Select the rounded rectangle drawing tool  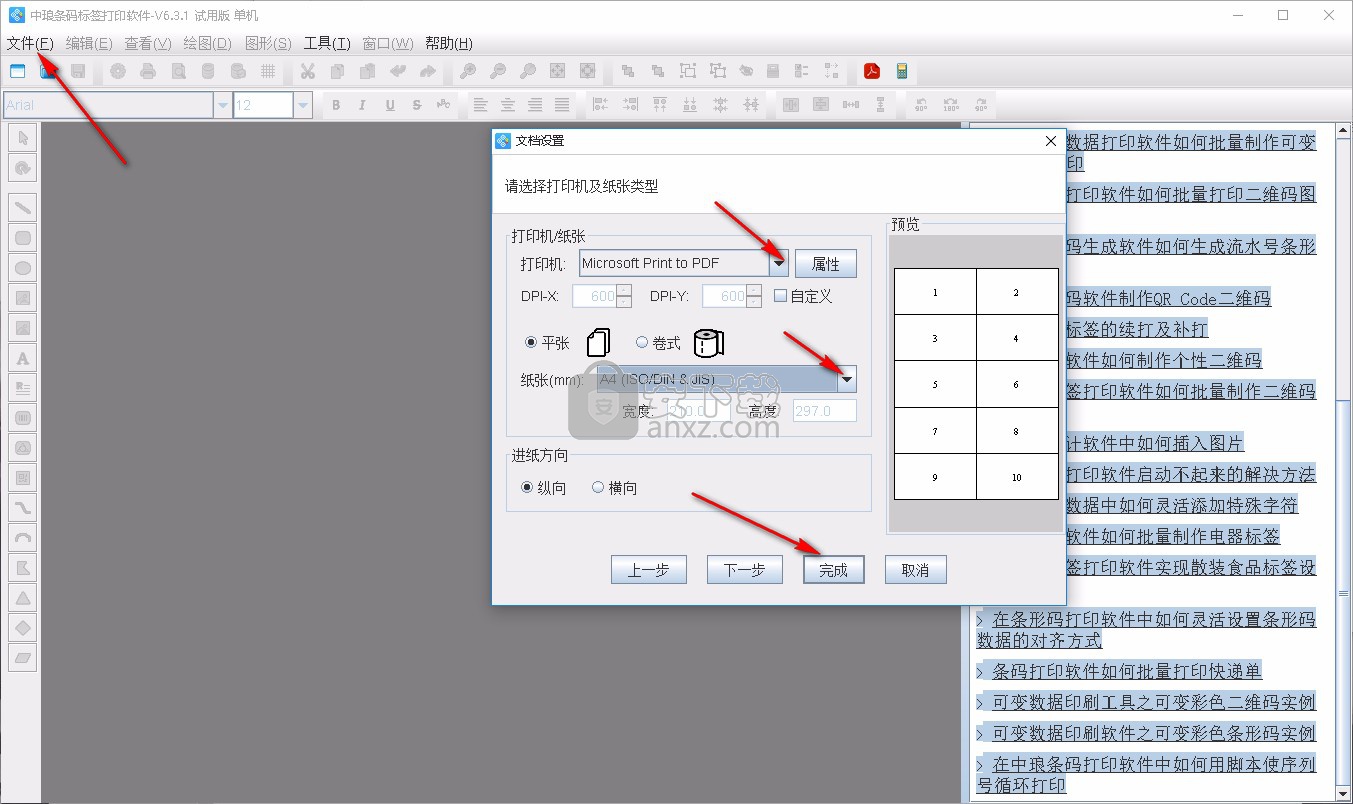pyautogui.click(x=23, y=238)
